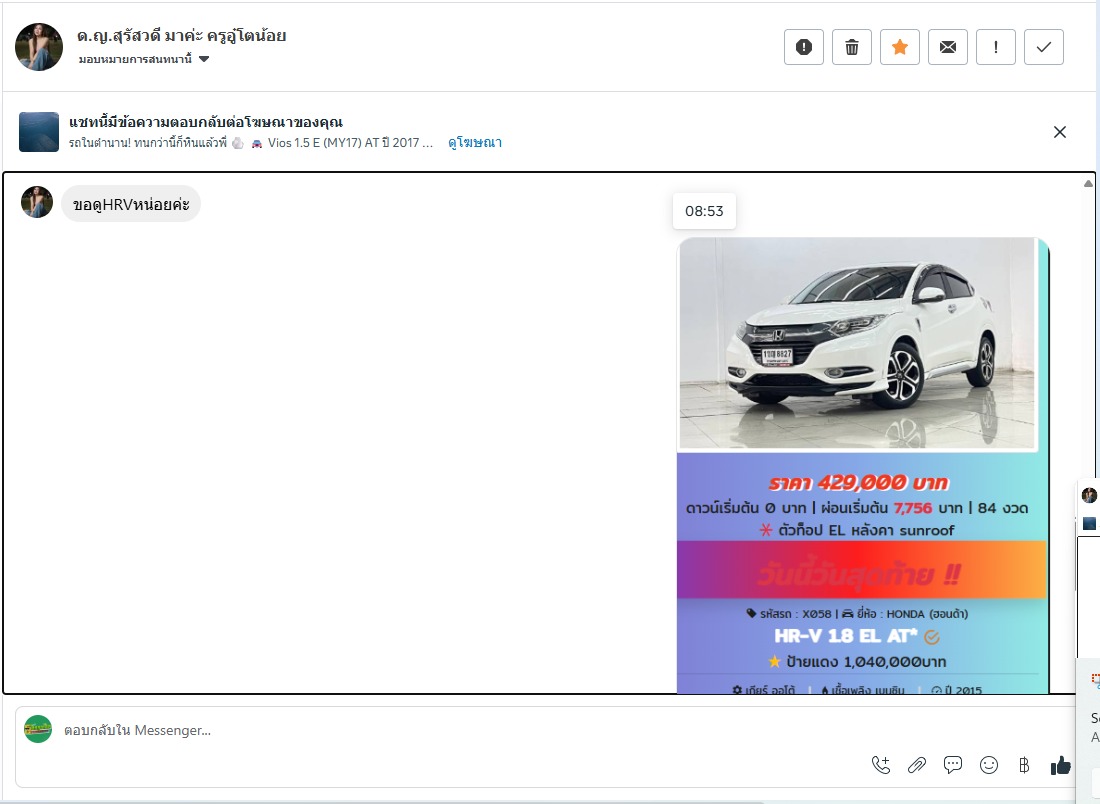Open the emoji picker smiley icon

(x=988, y=765)
